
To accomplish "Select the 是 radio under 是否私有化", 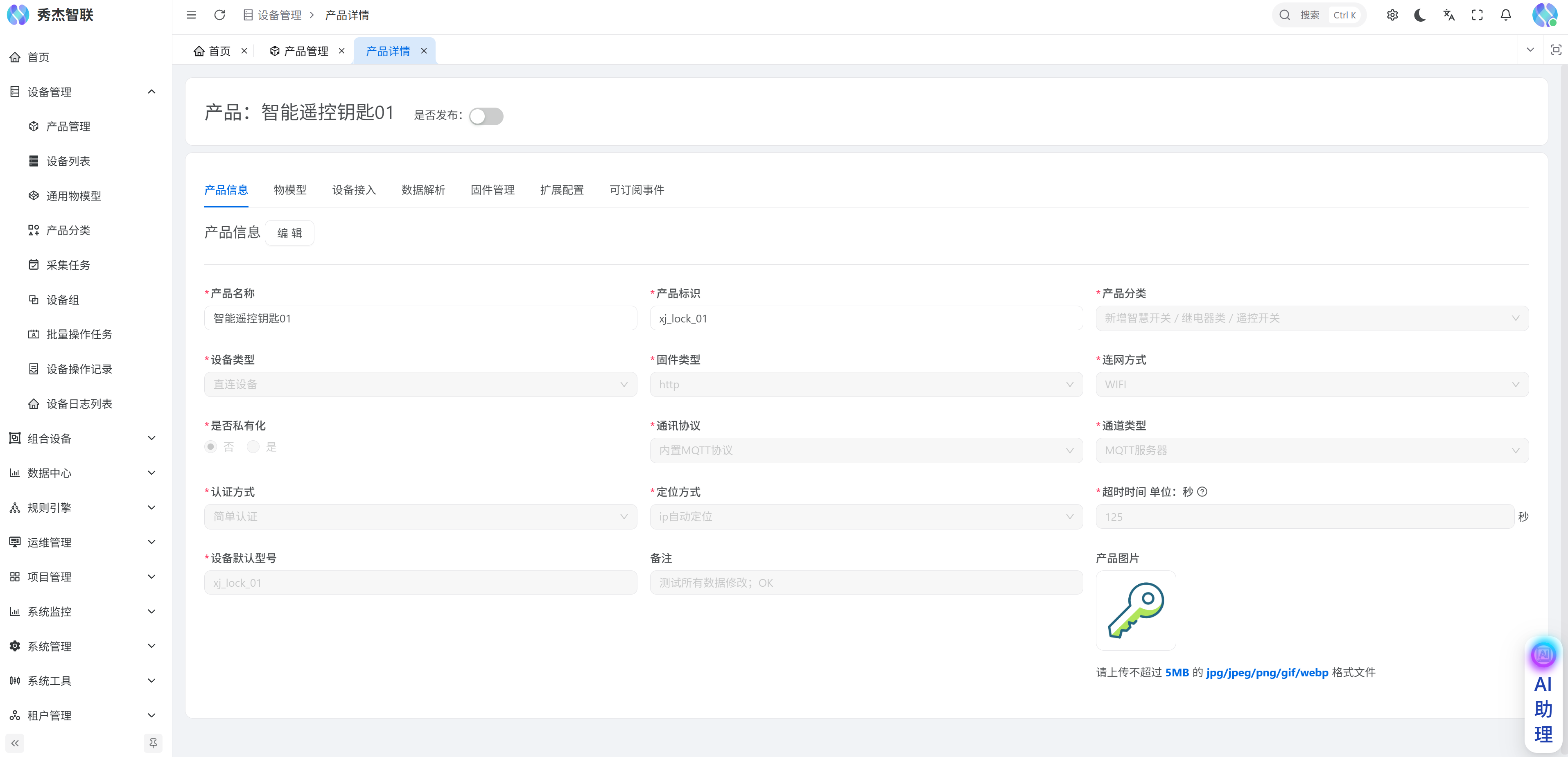I will tap(253, 447).
